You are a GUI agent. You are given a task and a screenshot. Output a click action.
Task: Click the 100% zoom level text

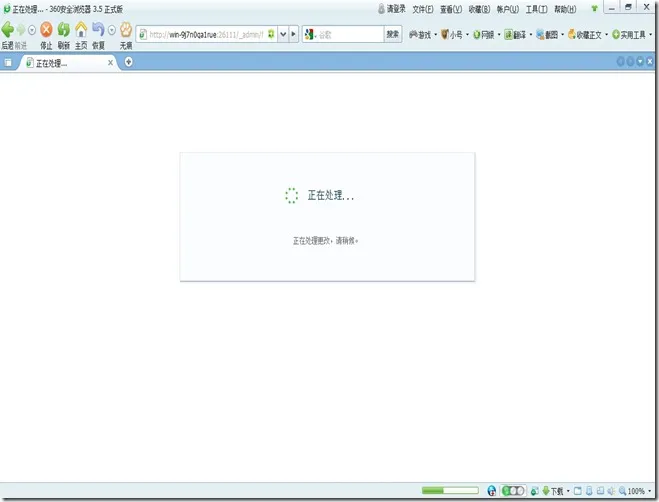coord(636,491)
